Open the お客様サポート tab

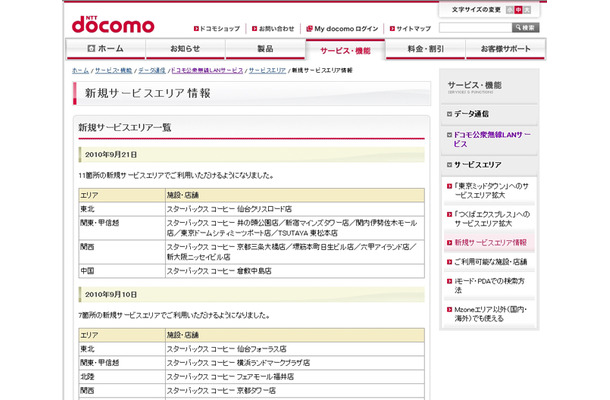tap(506, 49)
